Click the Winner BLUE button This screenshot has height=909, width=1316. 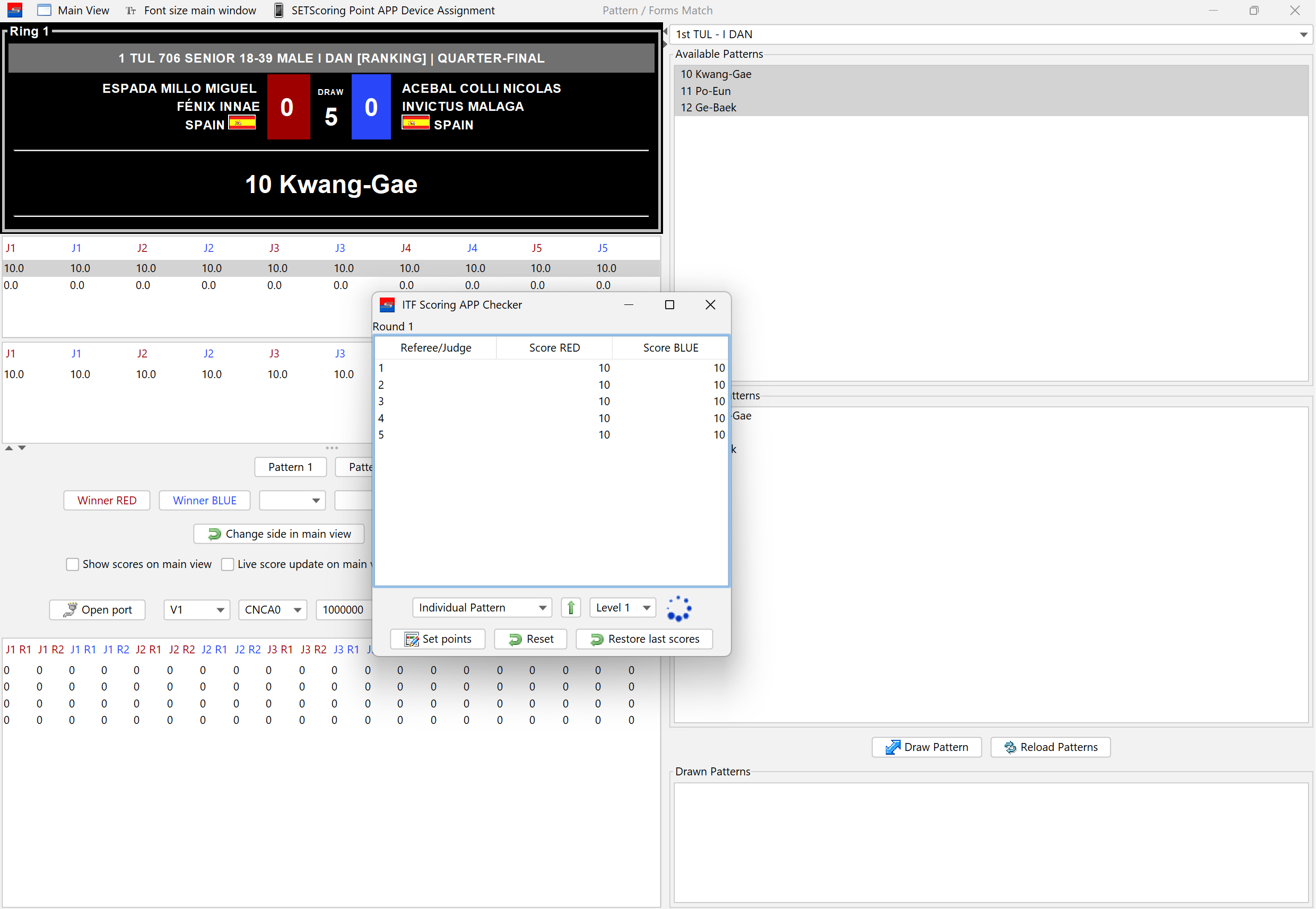[205, 500]
